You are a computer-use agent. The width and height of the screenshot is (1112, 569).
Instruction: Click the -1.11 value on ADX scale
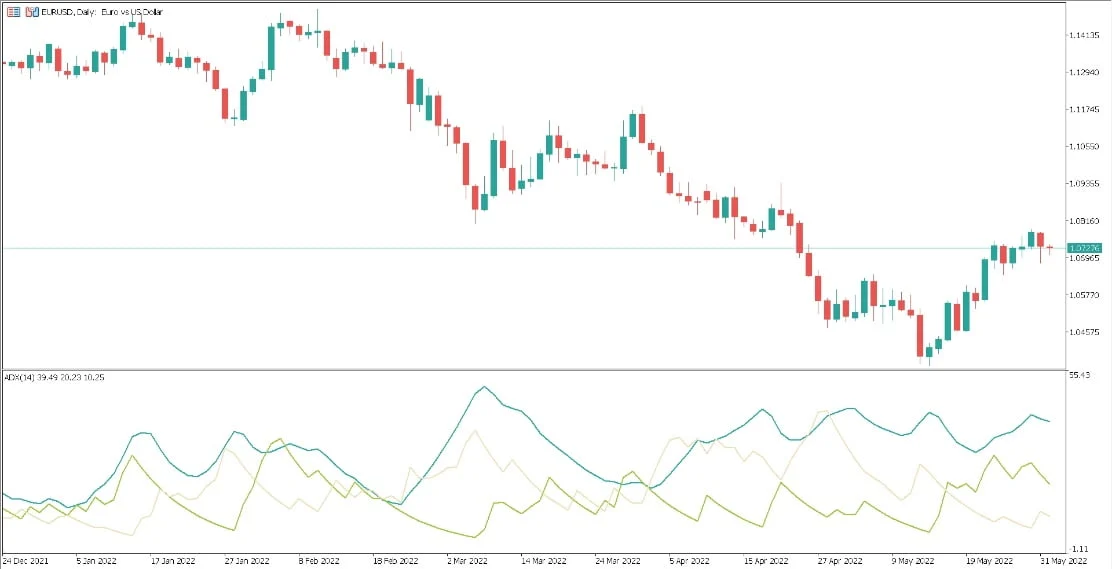(1079, 548)
